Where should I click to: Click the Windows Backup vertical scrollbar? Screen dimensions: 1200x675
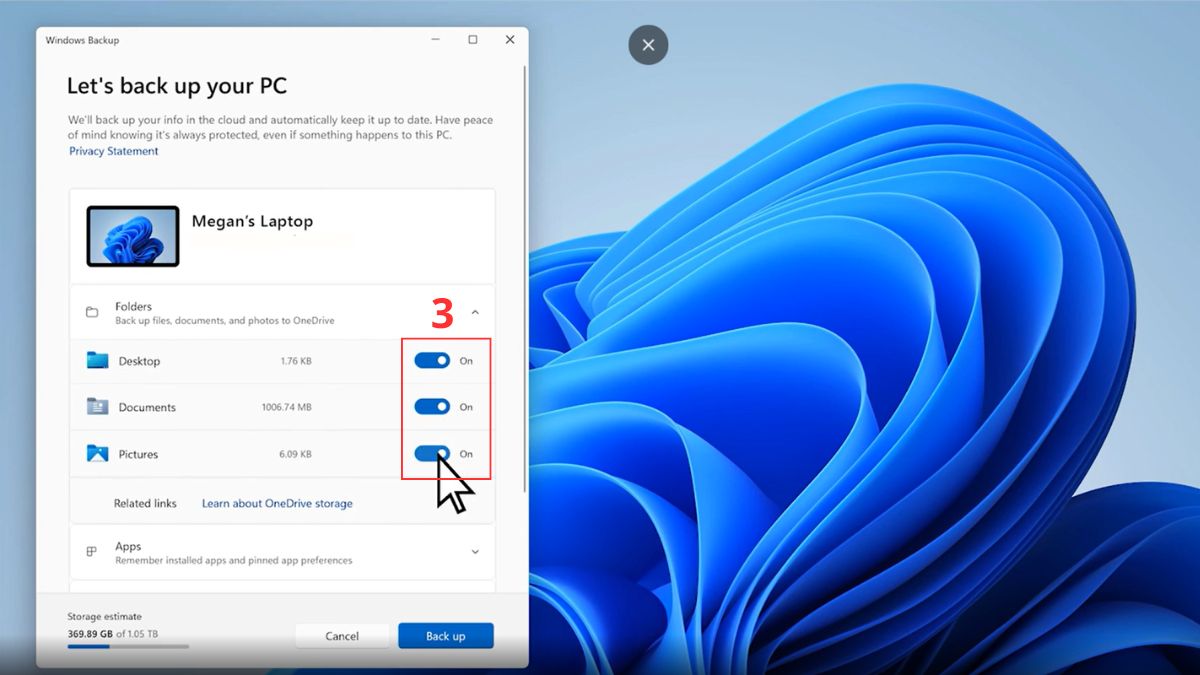(x=523, y=280)
